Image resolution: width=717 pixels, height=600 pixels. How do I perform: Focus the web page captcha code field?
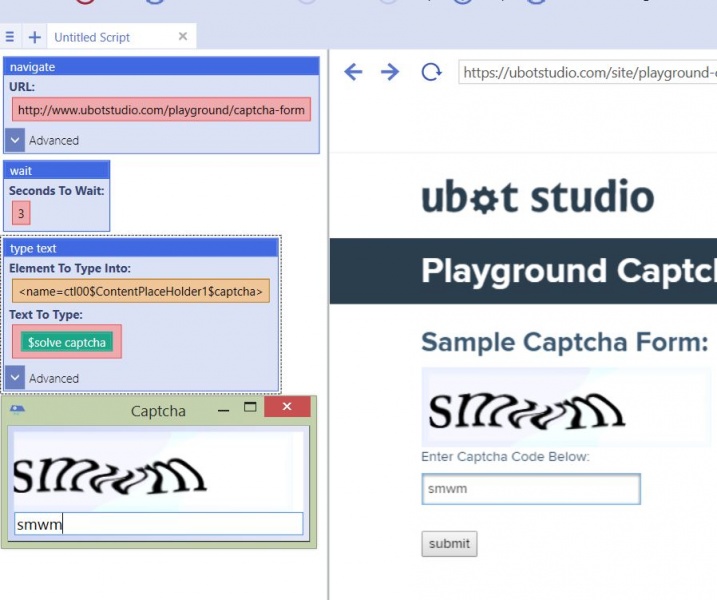531,489
